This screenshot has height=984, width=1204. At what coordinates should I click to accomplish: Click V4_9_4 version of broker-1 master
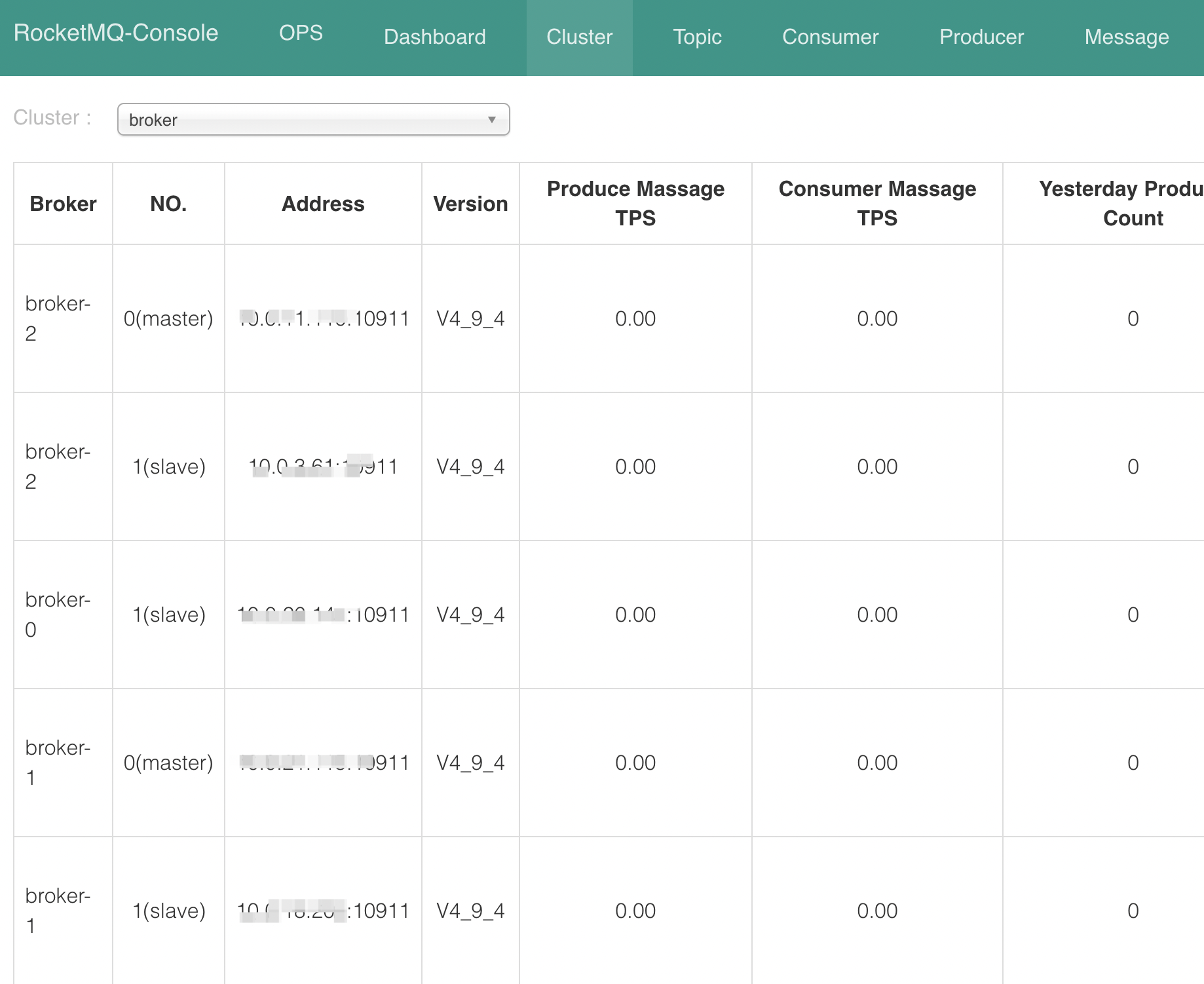pos(470,763)
